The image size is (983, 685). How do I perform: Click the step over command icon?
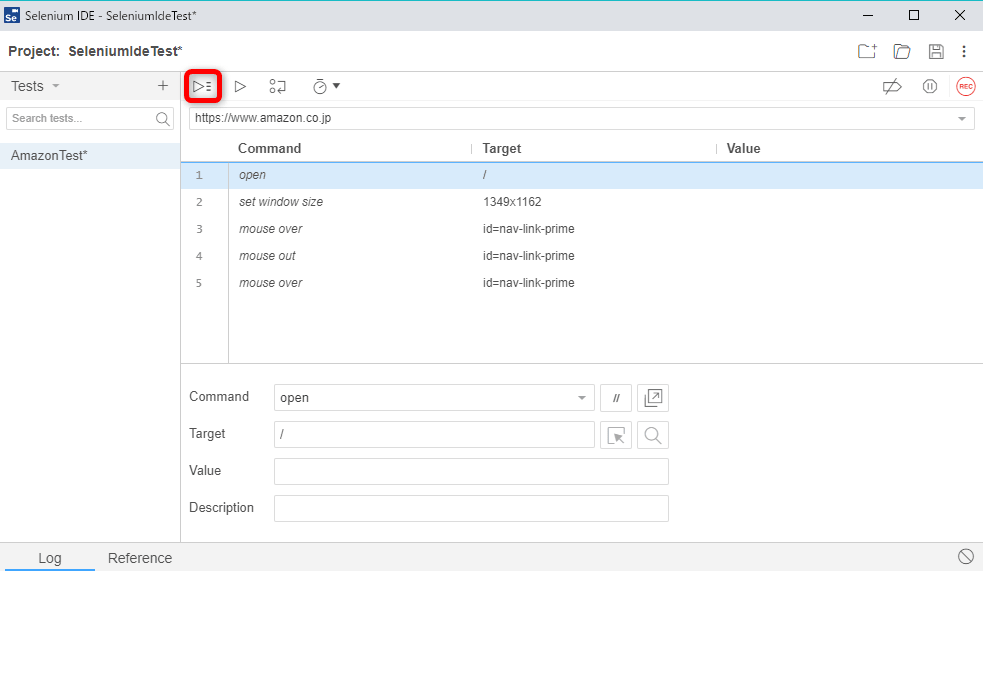tap(277, 86)
